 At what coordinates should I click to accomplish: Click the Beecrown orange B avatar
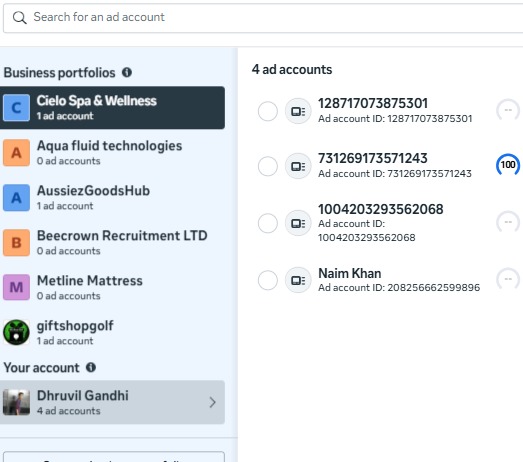16,243
